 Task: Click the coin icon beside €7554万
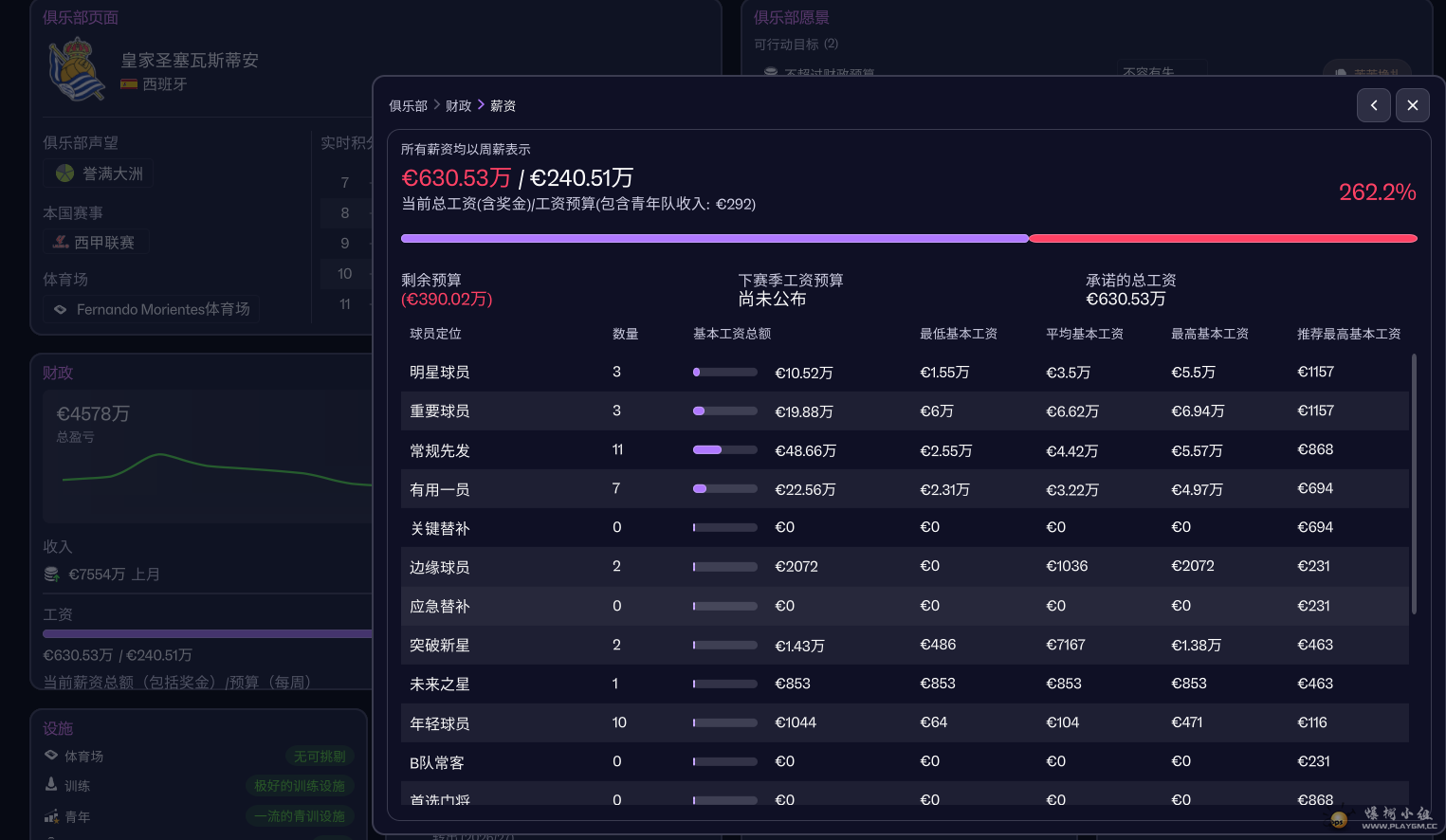pos(52,575)
